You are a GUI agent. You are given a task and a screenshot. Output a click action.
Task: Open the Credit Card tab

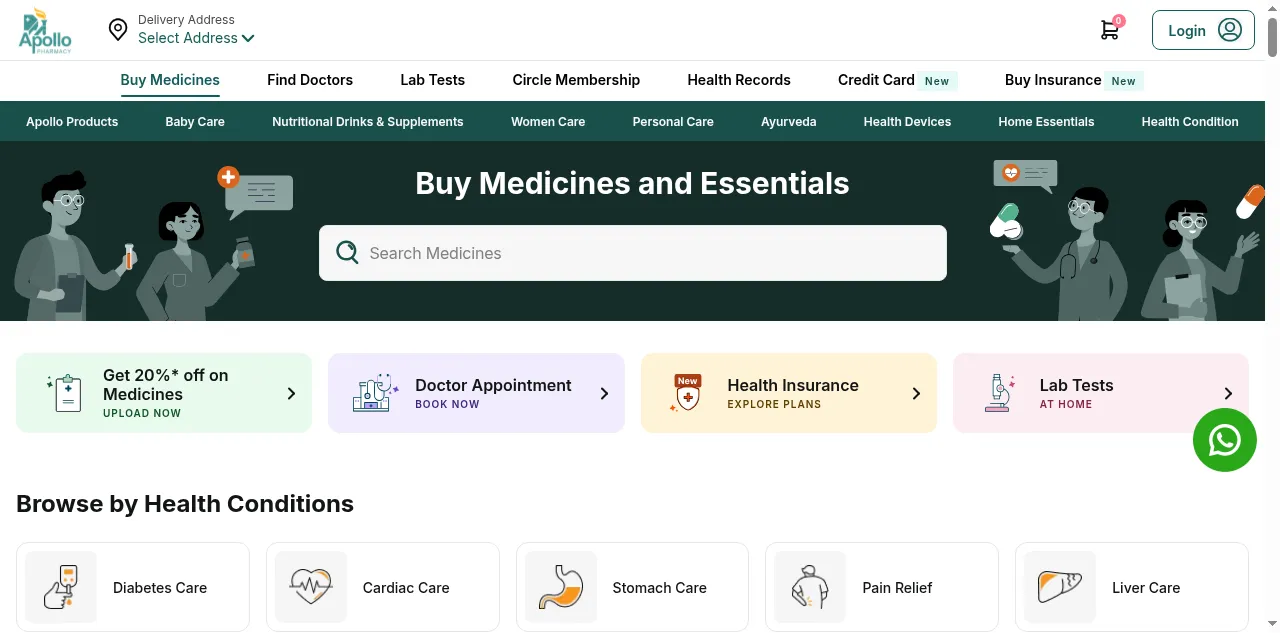click(x=876, y=80)
